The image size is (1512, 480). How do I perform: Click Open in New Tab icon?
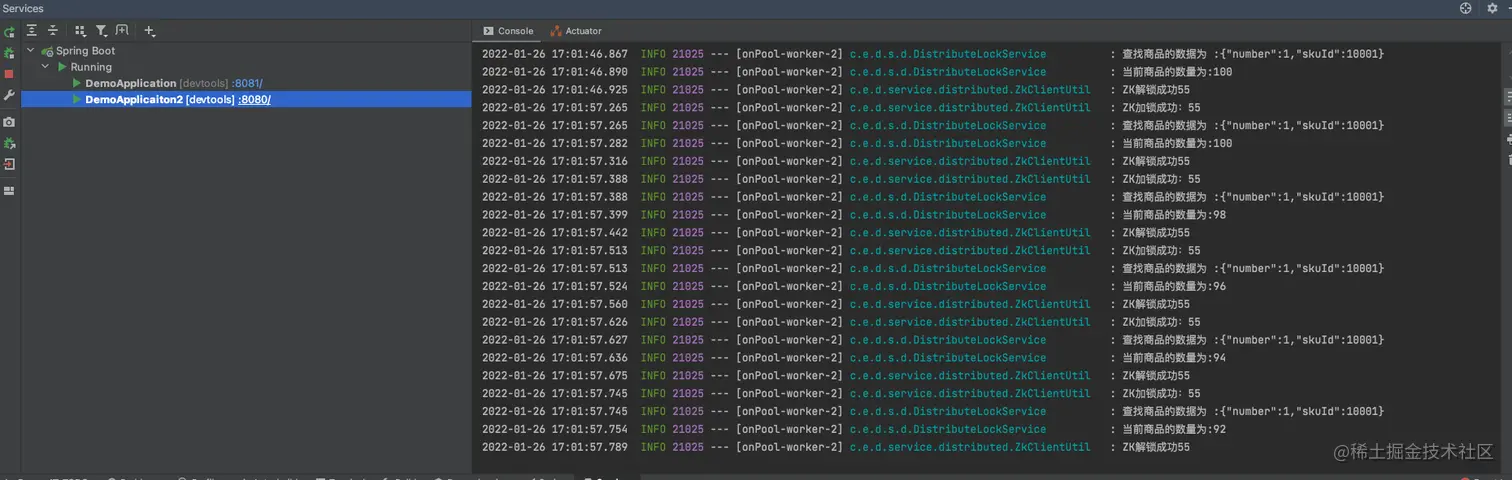click(x=122, y=31)
